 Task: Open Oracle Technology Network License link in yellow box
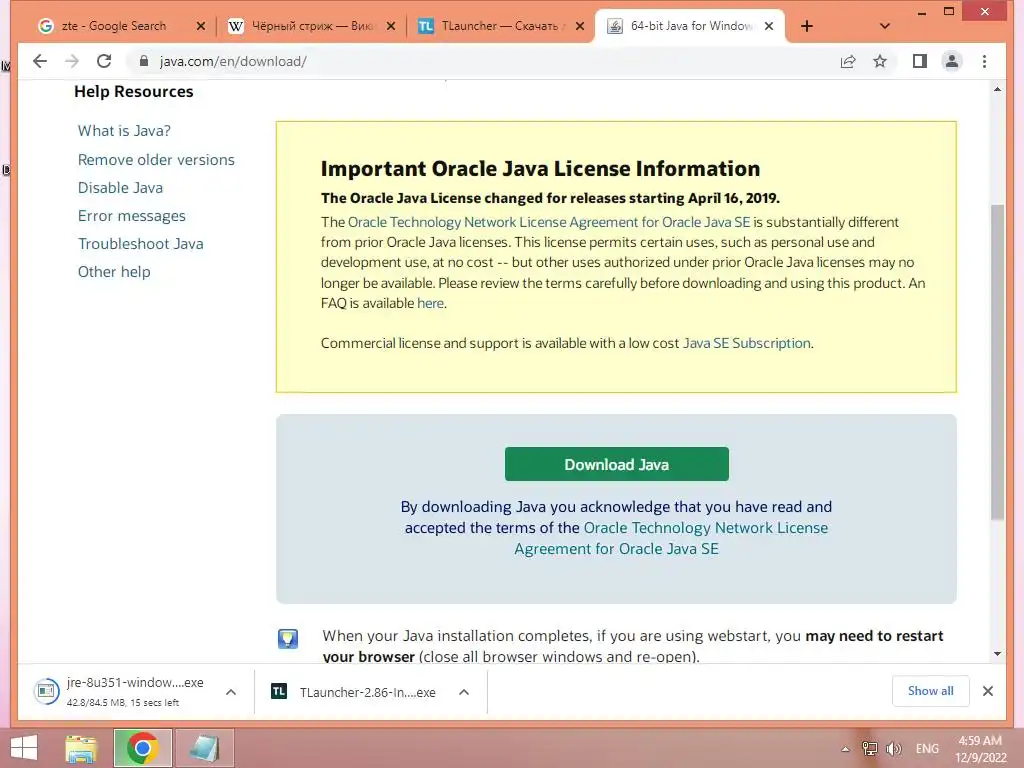click(549, 223)
